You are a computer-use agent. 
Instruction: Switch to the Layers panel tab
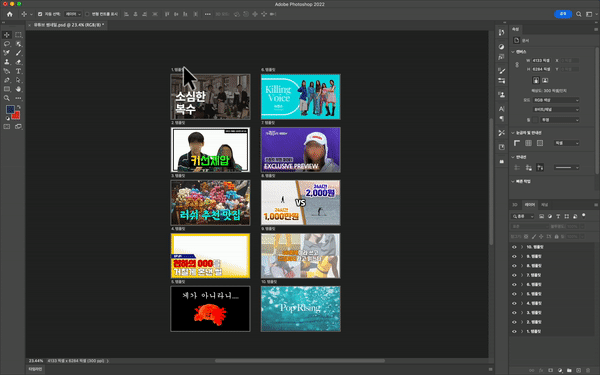coord(530,205)
